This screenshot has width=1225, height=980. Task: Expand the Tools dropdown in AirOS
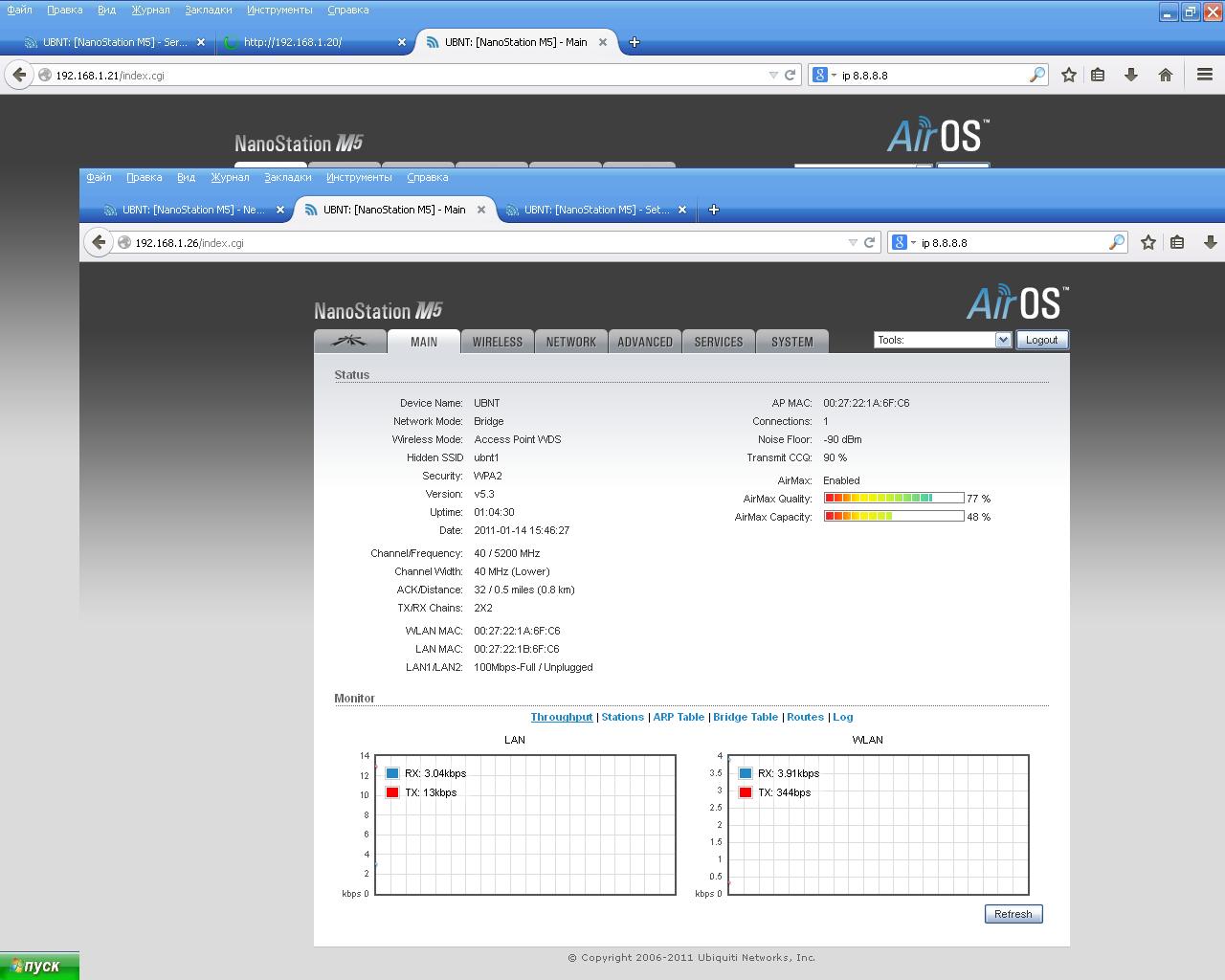pyautogui.click(x=1002, y=340)
